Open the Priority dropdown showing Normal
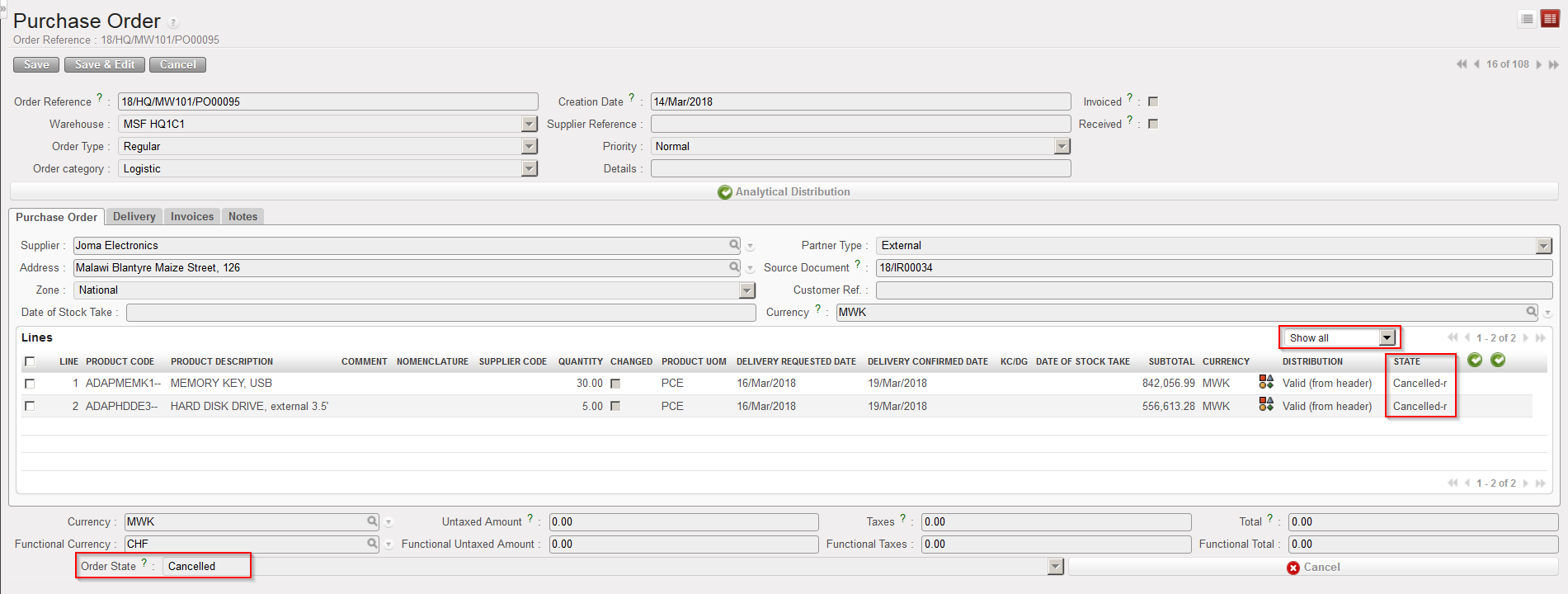 (x=1062, y=146)
